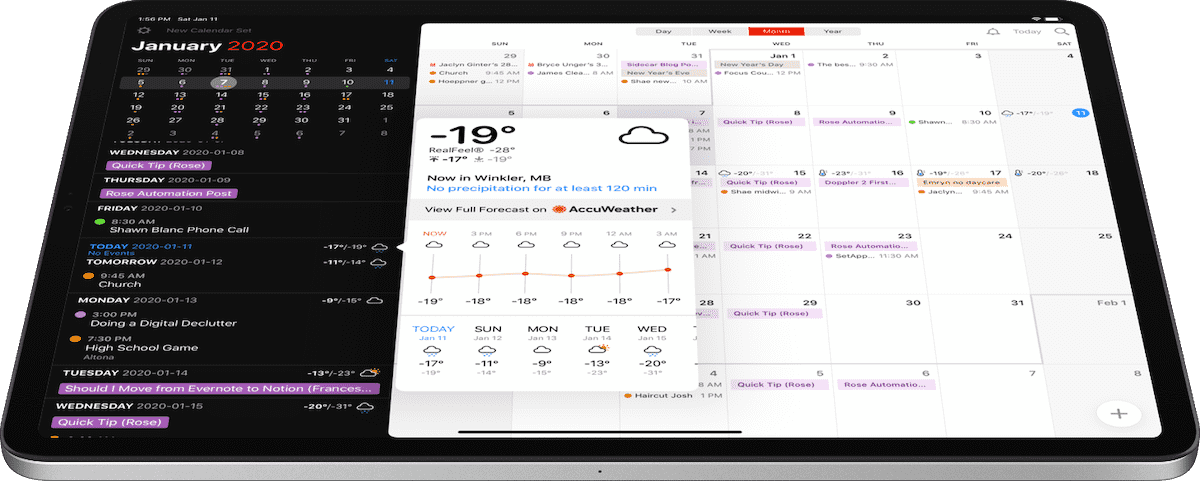Select the Month view tab
The image size is (1200, 481).
[775, 32]
